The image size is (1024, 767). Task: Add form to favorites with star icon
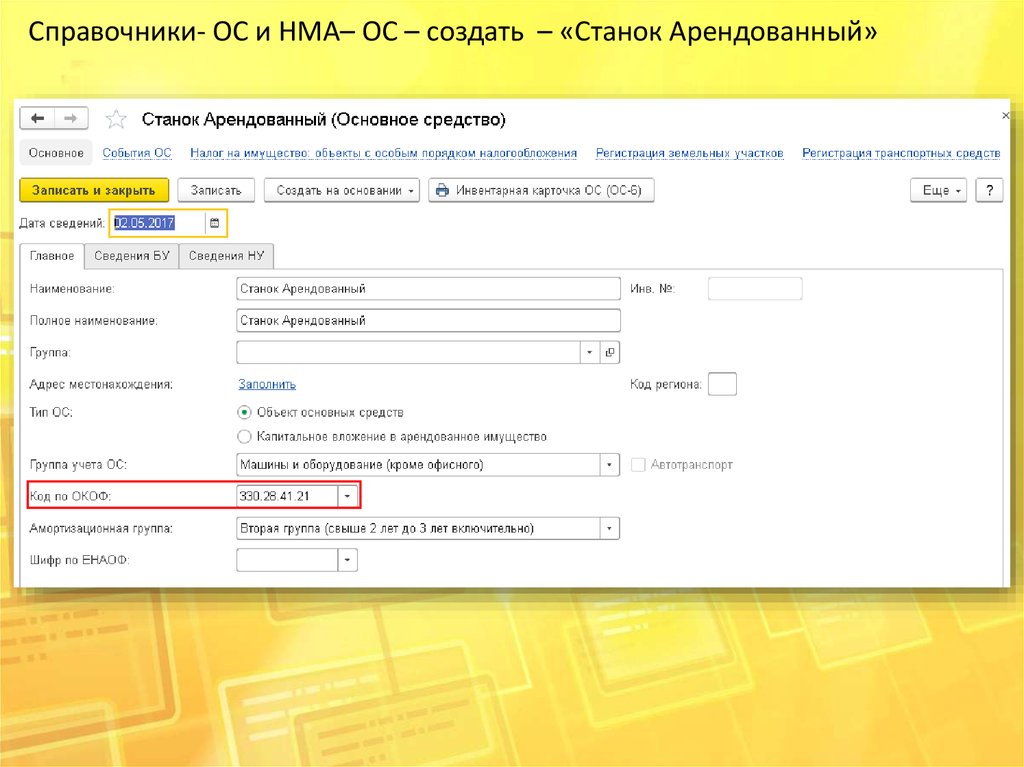click(x=116, y=120)
